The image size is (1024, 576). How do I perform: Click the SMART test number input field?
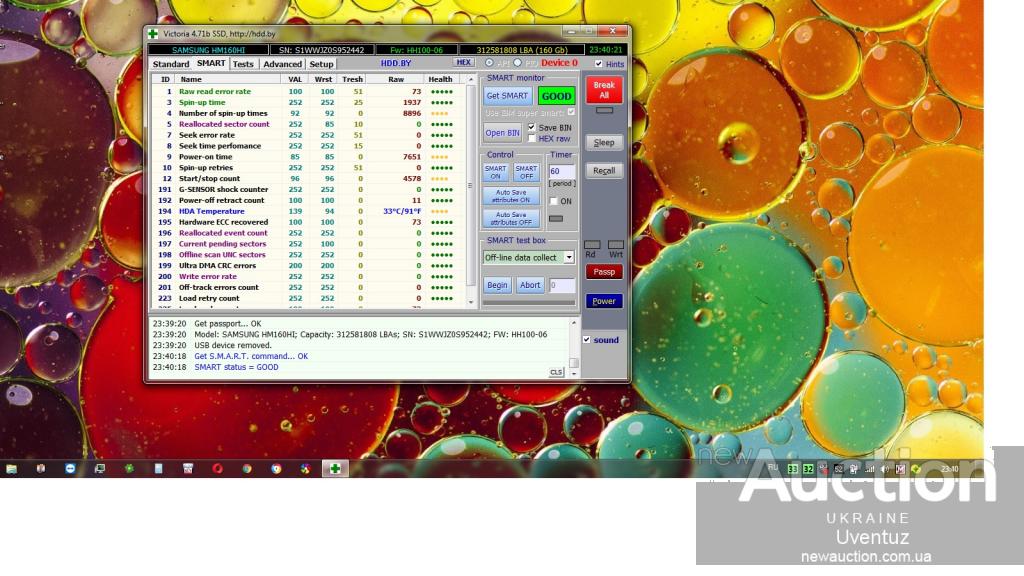click(562, 285)
